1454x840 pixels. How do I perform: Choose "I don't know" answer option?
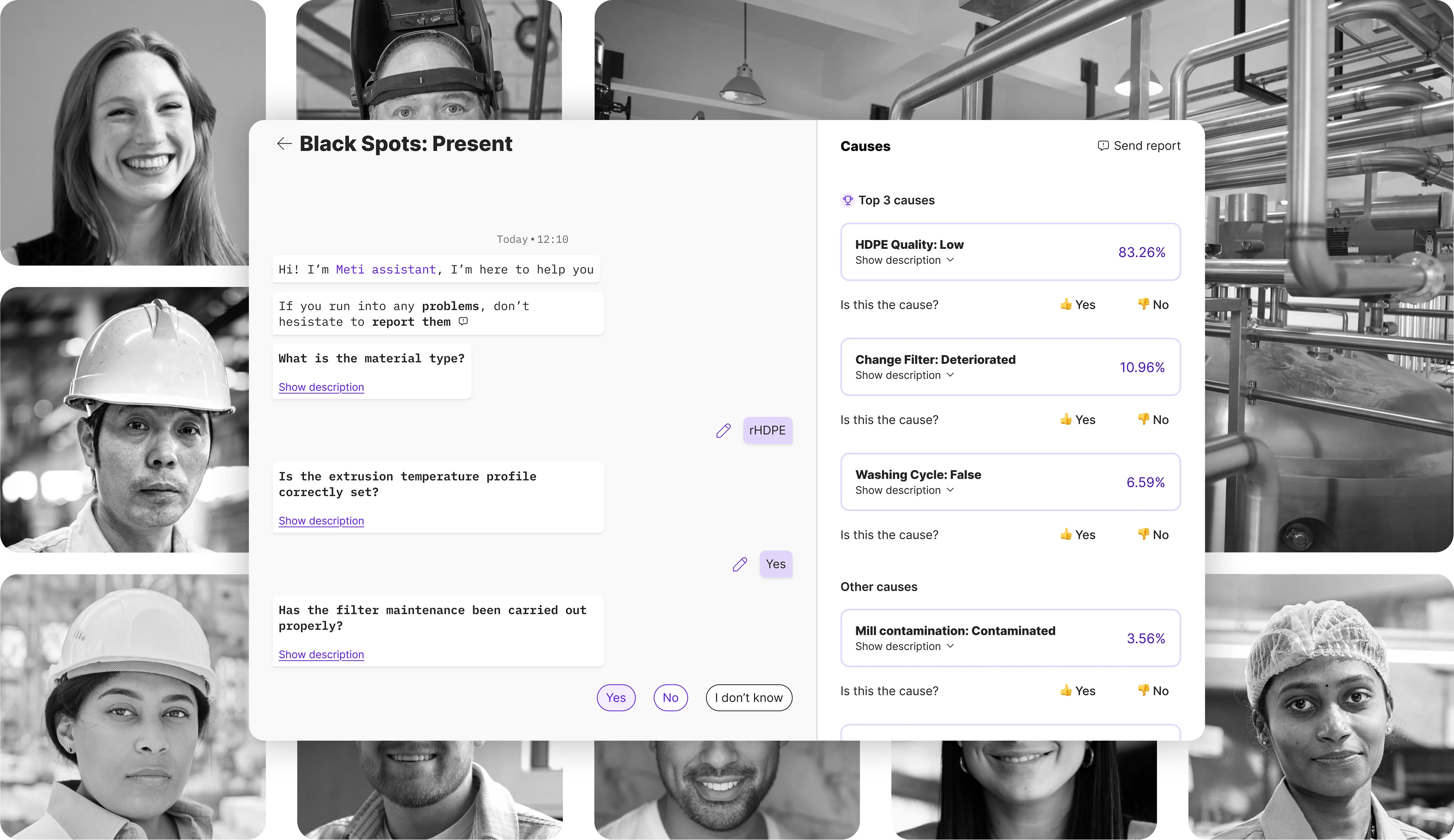(x=749, y=697)
